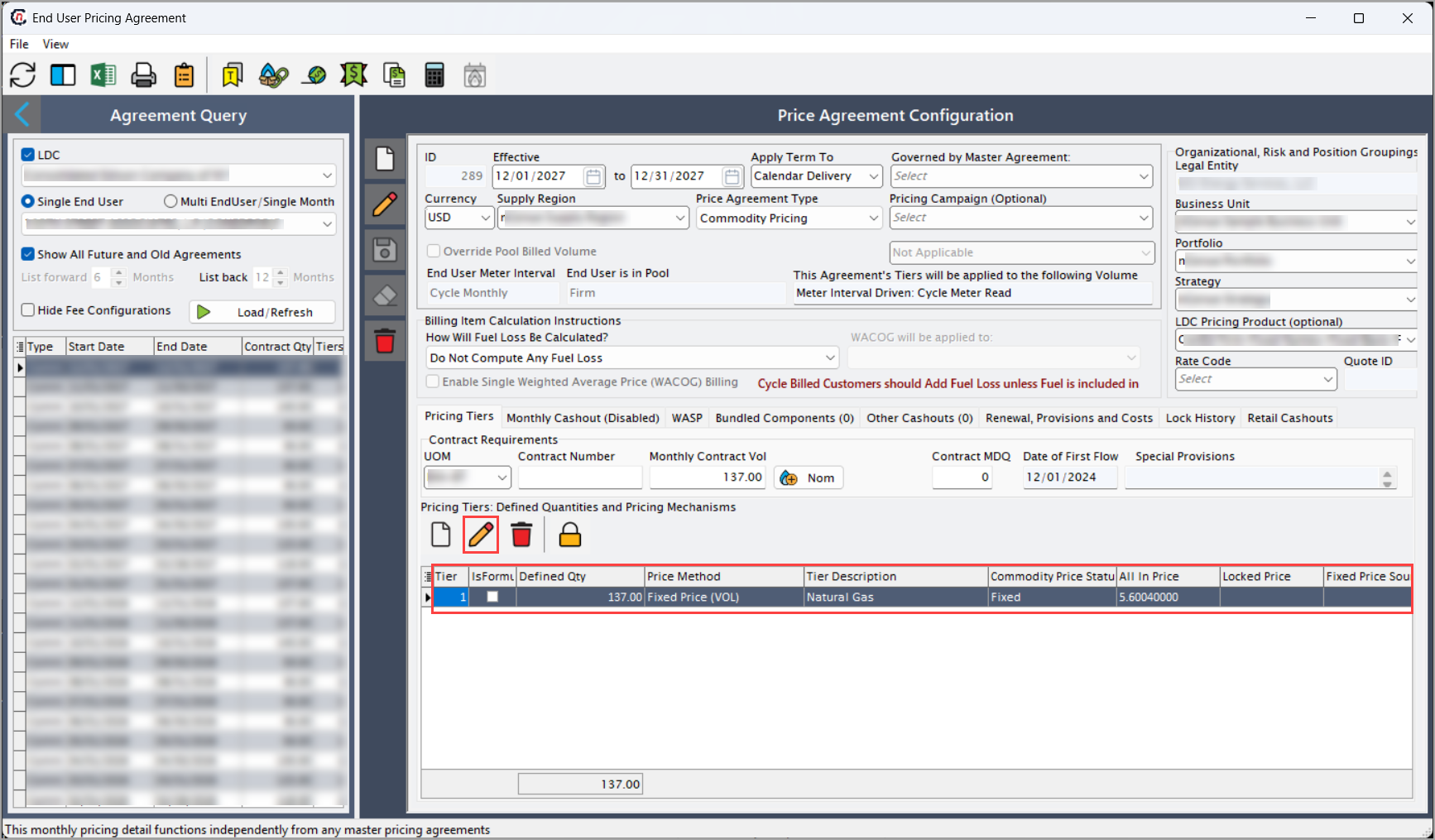Click the green dollar ribbon icon

coord(353,75)
